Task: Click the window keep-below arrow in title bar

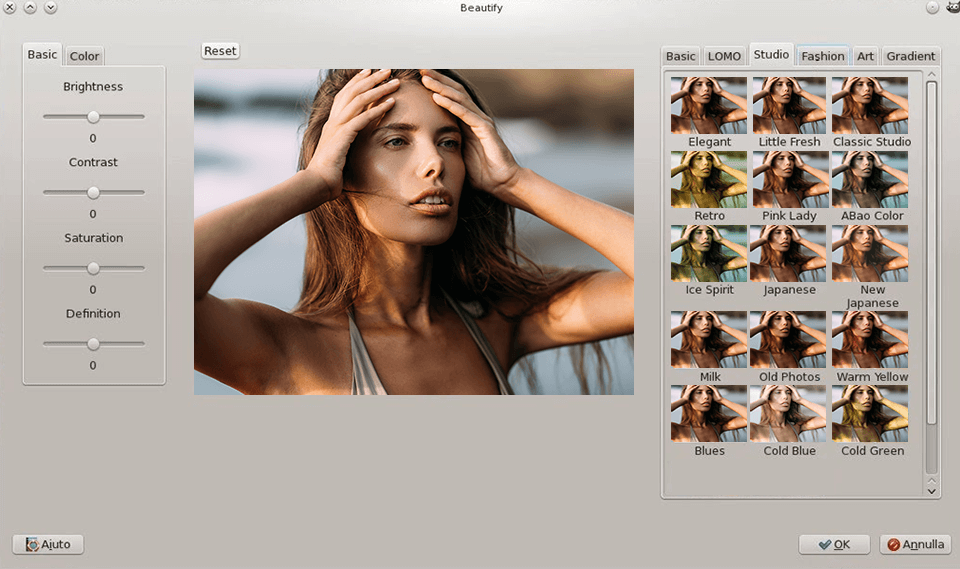Action: coord(51,7)
